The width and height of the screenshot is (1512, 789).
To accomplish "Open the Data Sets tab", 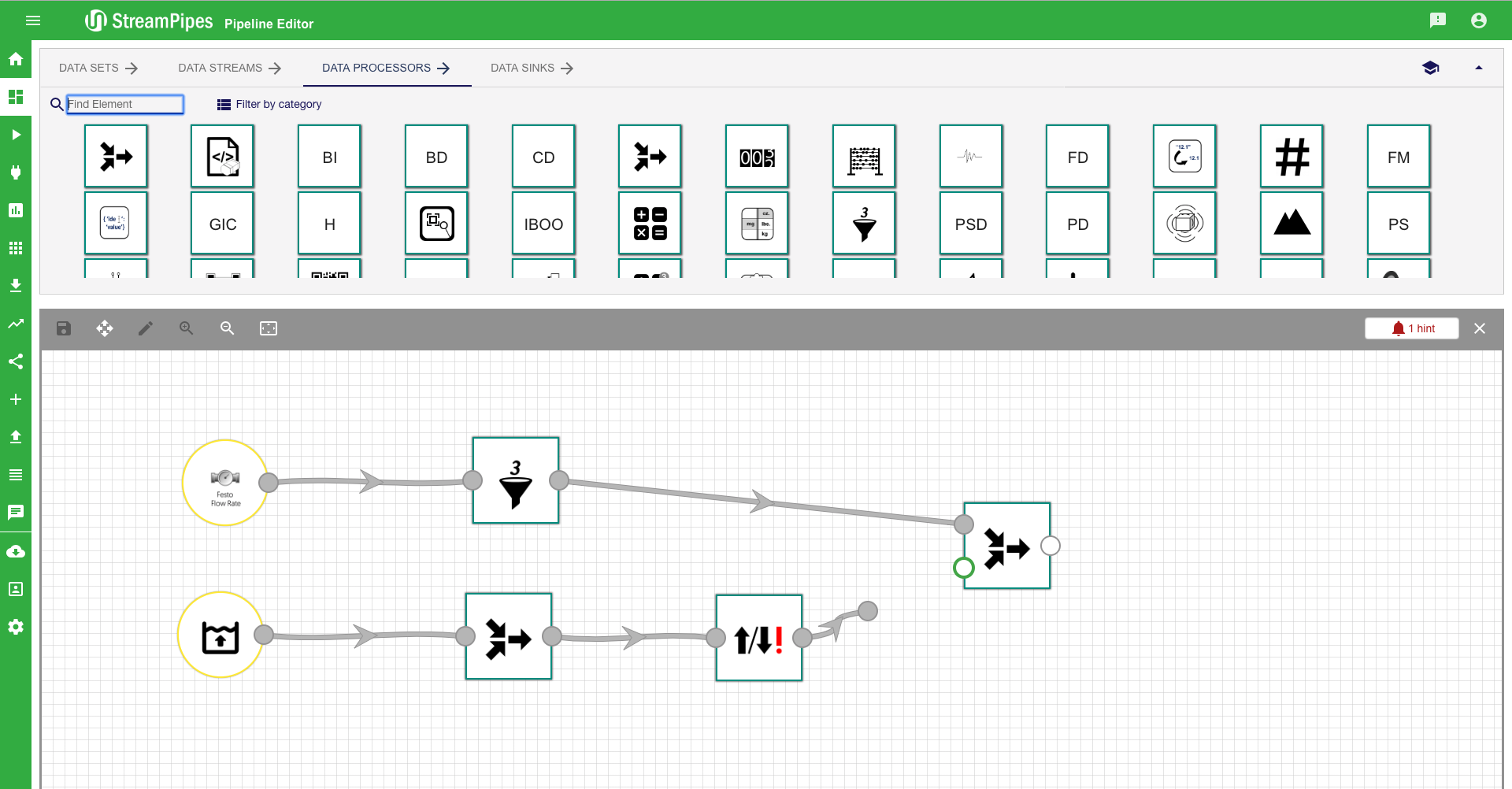I will 98,68.
